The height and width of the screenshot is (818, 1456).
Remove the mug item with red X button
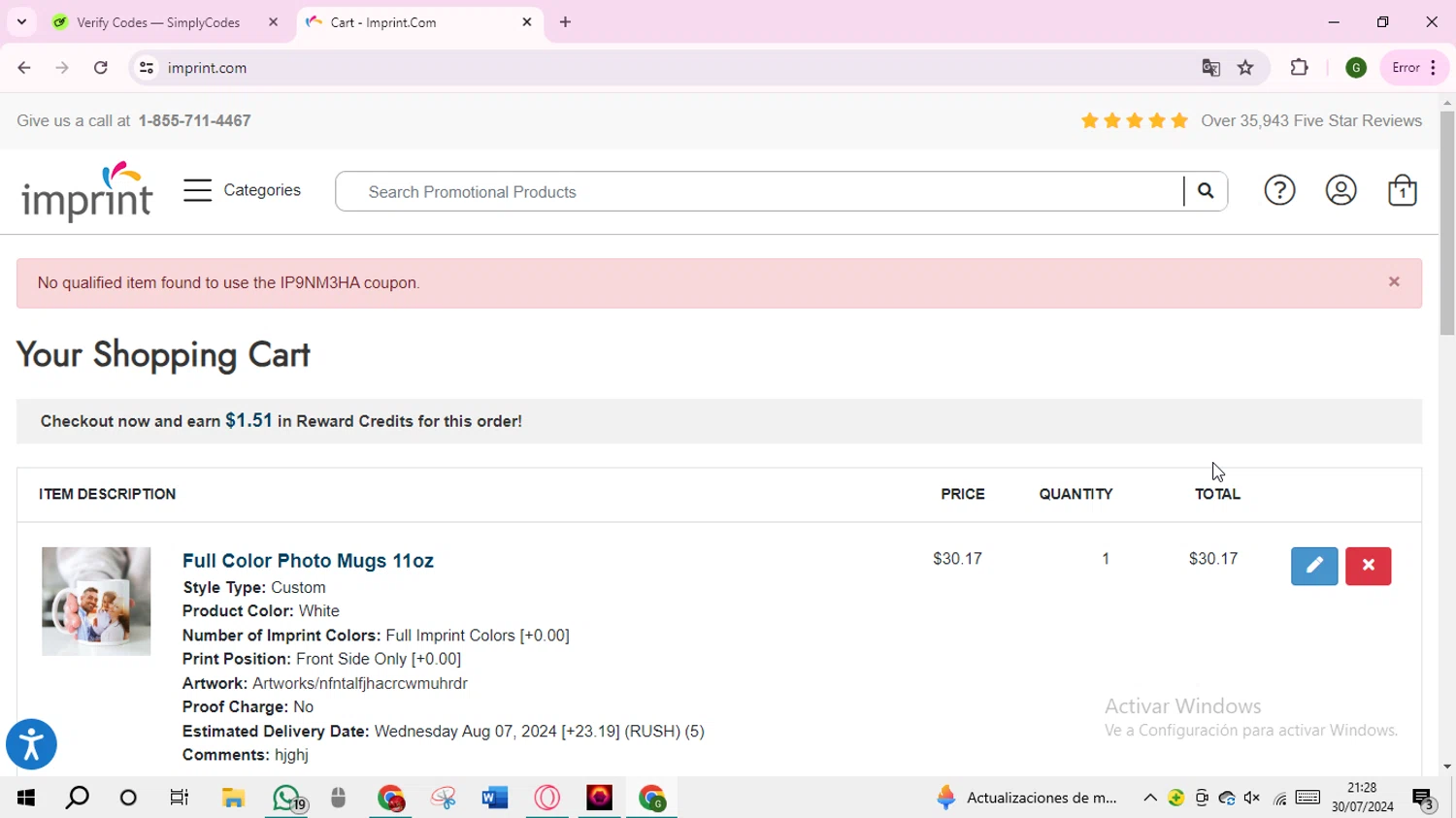tap(1369, 567)
